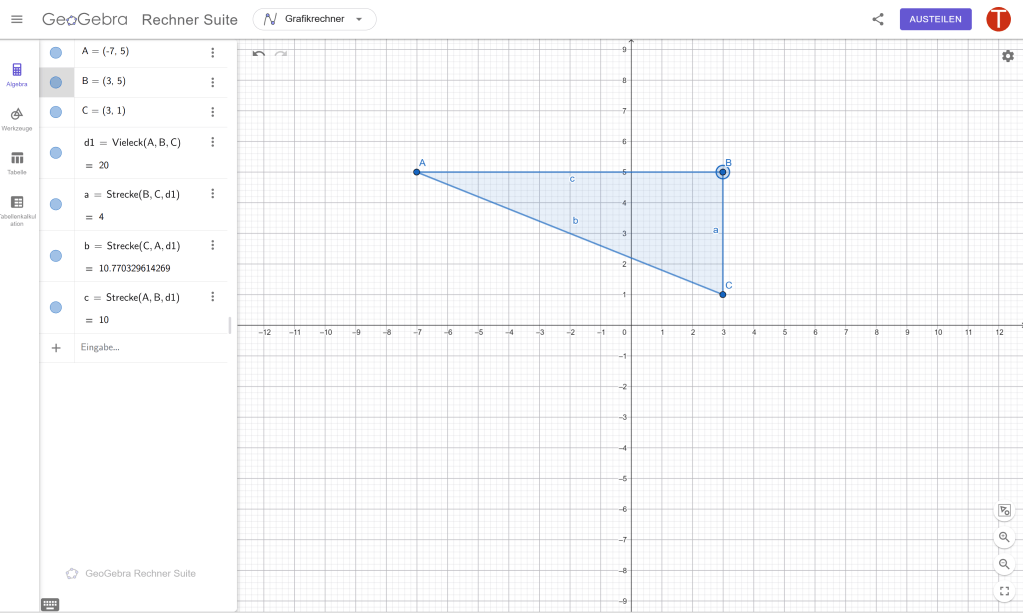Open the hamburger main menu
The width and height of the screenshot is (1023, 613).
tap(16, 19)
